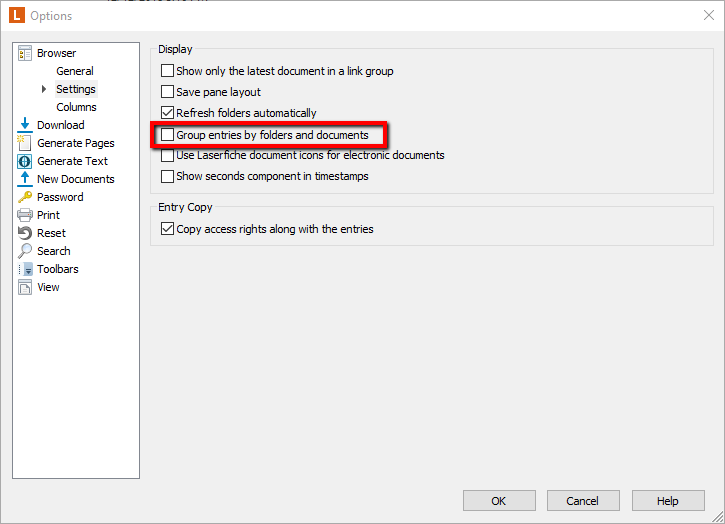Viewport: 725px width, 524px height.
Task: Open Generate Pages via its page icon
Action: click(25, 143)
